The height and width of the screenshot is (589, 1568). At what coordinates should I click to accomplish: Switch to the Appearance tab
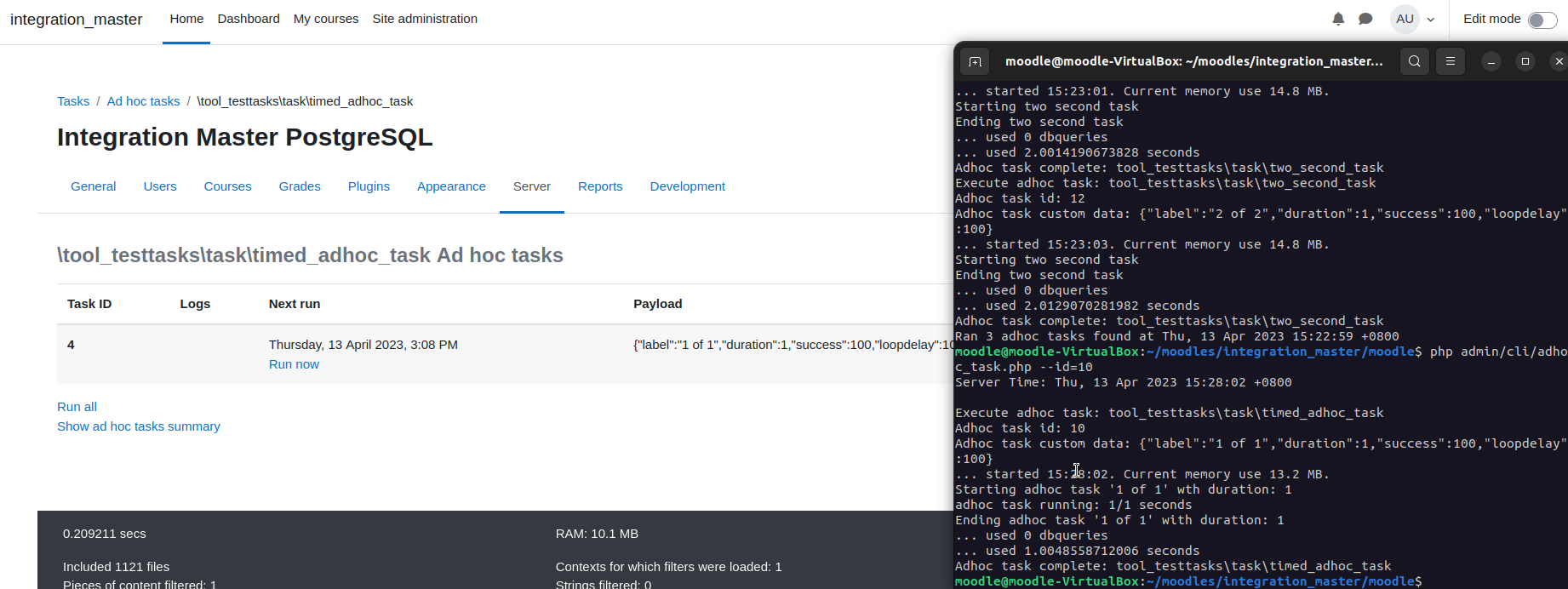[451, 186]
